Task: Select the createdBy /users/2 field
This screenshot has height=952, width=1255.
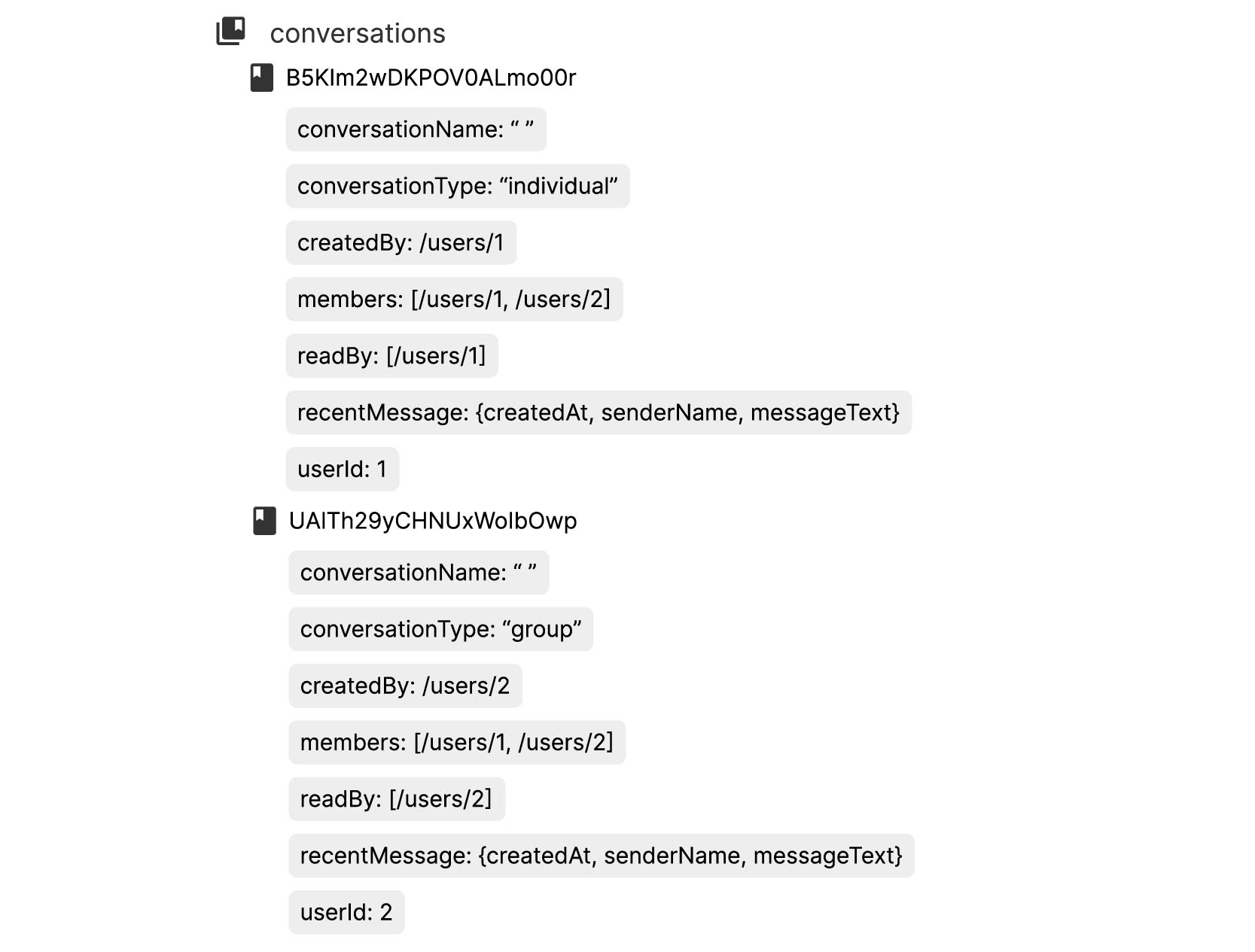Action: (405, 686)
